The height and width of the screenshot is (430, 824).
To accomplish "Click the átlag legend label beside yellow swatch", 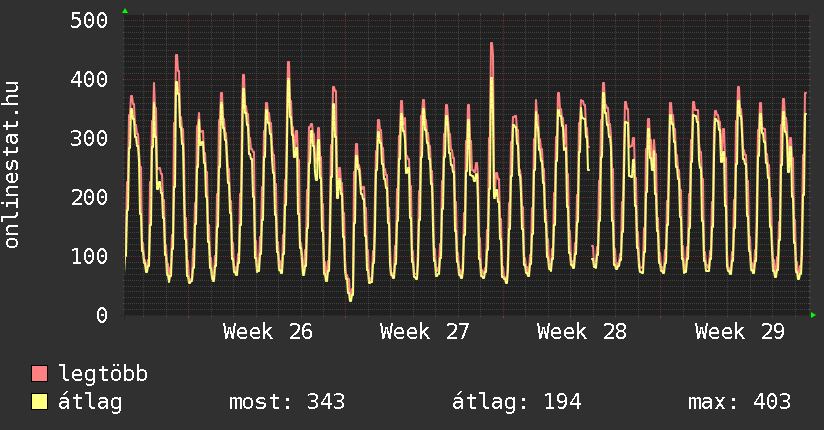I will click(90, 402).
